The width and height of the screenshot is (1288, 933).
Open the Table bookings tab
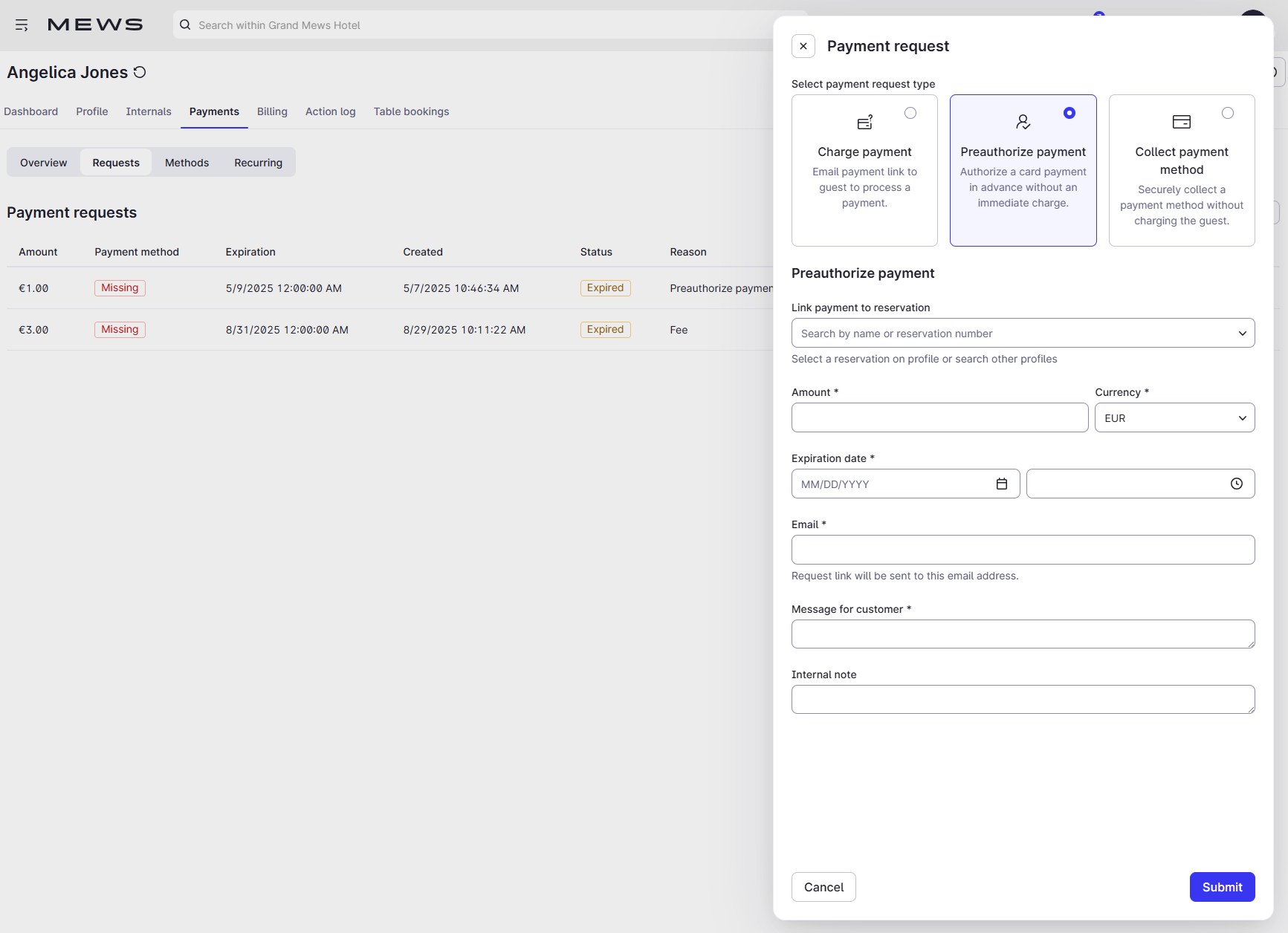coord(412,111)
